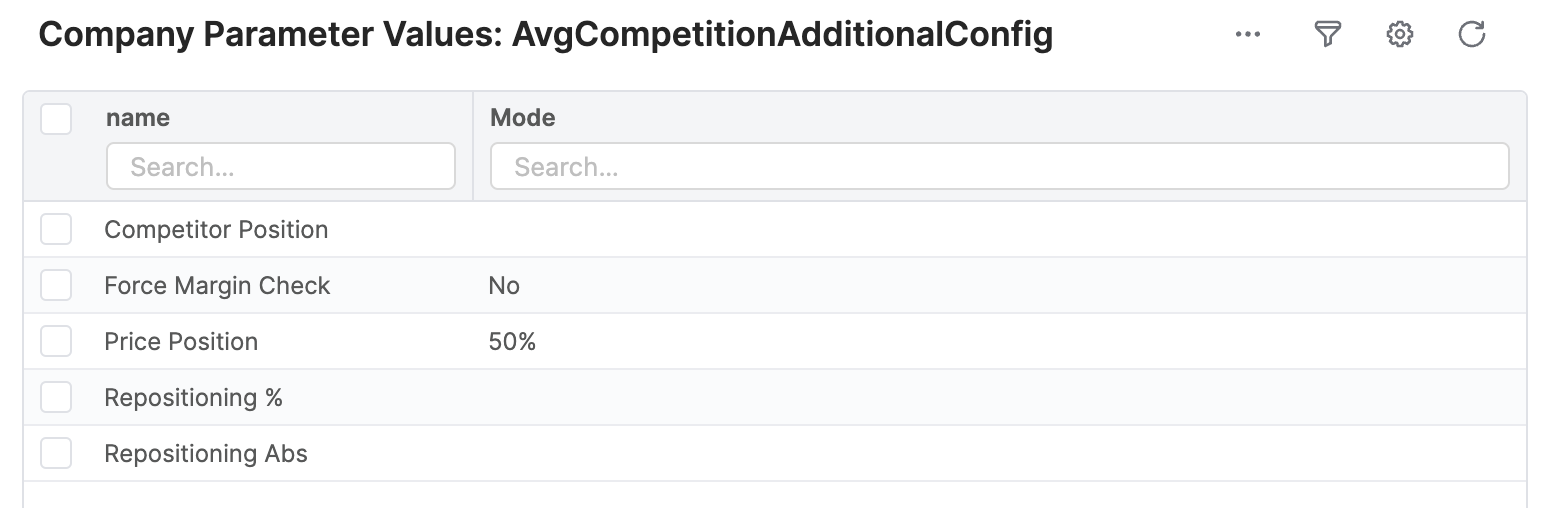1542x508 pixels.
Task: Sort by the Mode column header
Action: (522, 118)
